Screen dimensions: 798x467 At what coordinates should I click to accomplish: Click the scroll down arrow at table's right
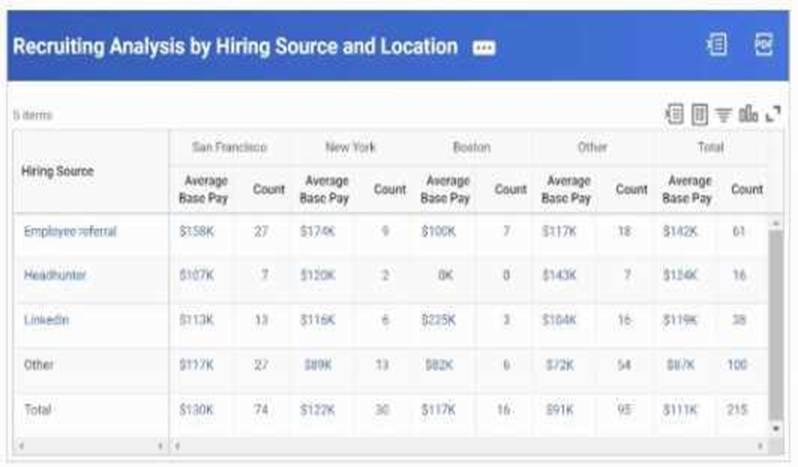(x=775, y=428)
